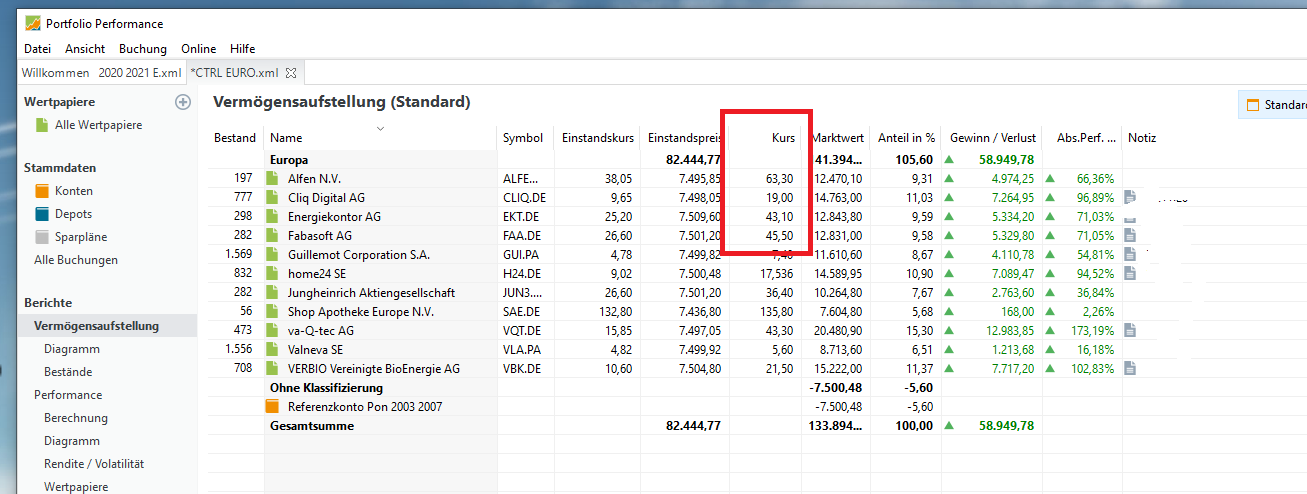Click the security icon for Shop Apotheke Europe

pos(272,311)
